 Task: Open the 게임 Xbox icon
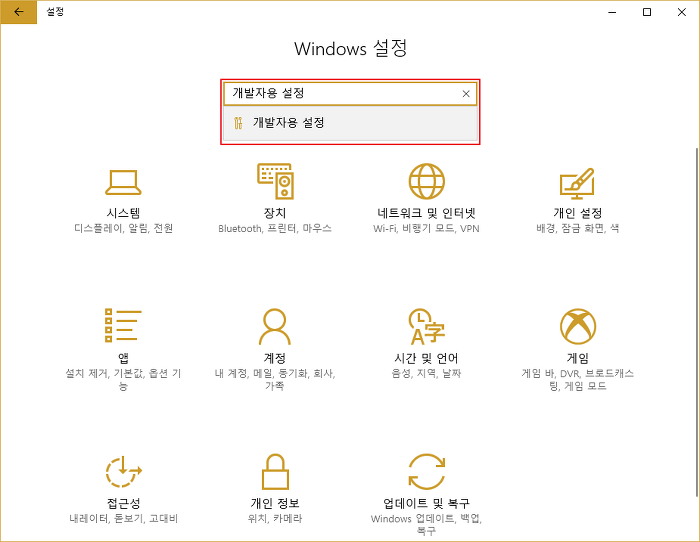(x=578, y=326)
